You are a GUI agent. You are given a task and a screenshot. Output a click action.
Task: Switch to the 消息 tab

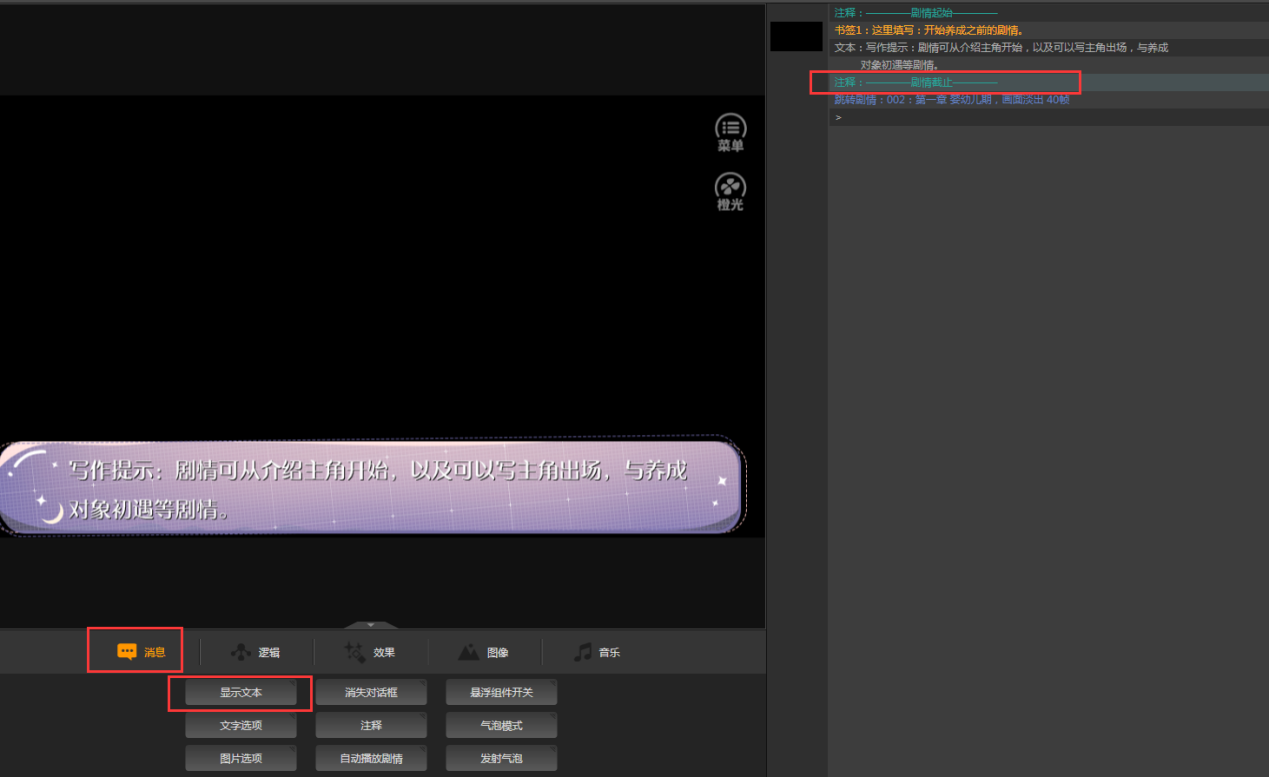point(140,652)
